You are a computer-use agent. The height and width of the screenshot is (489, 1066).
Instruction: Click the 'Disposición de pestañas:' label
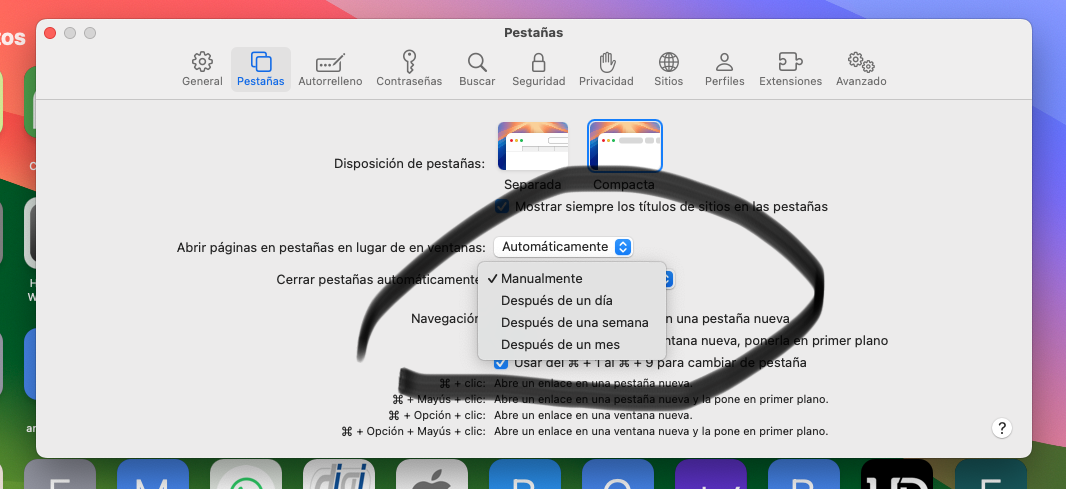pyautogui.click(x=409, y=164)
